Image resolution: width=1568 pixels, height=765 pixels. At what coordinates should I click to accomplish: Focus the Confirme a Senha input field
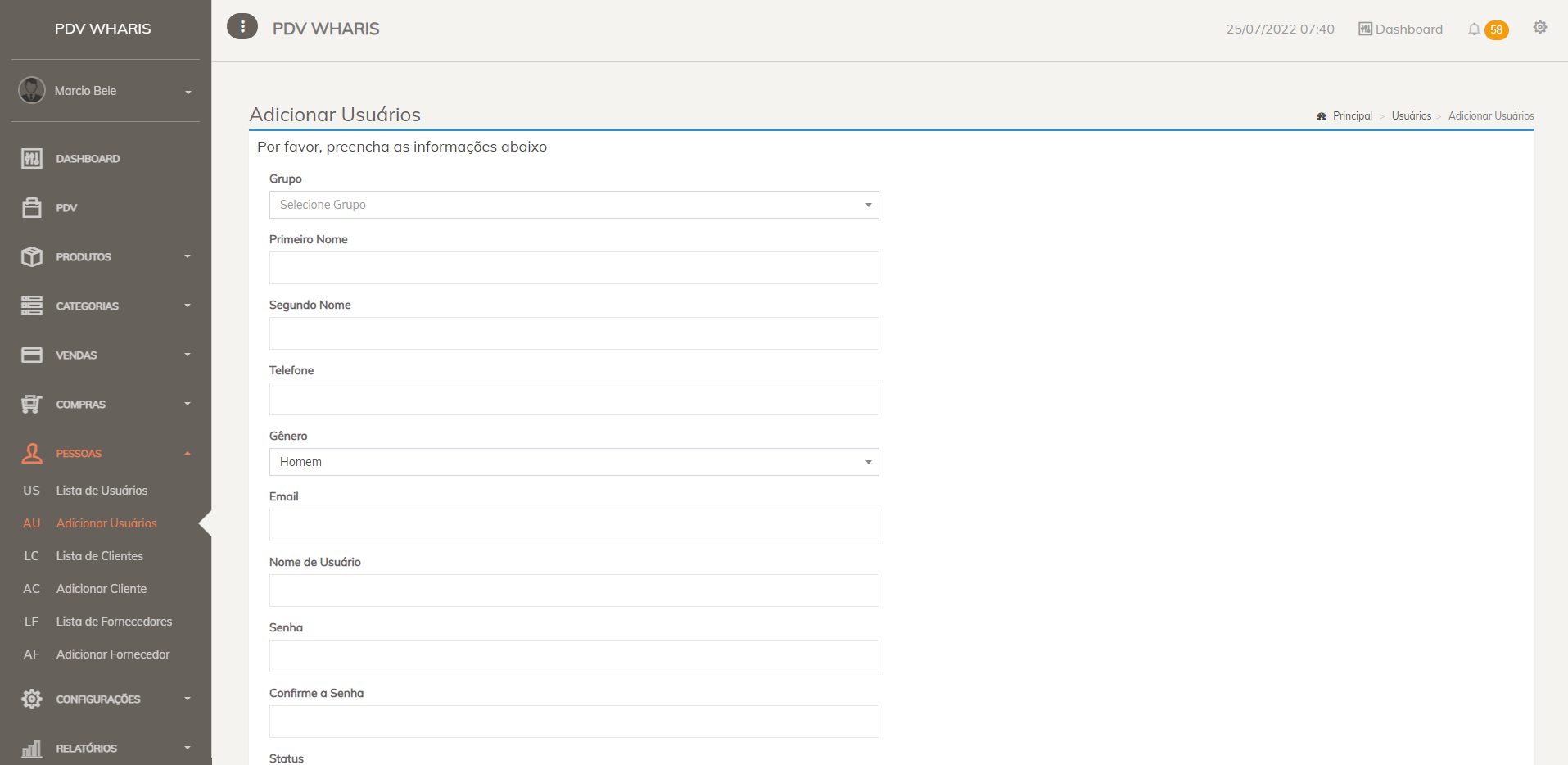point(574,722)
